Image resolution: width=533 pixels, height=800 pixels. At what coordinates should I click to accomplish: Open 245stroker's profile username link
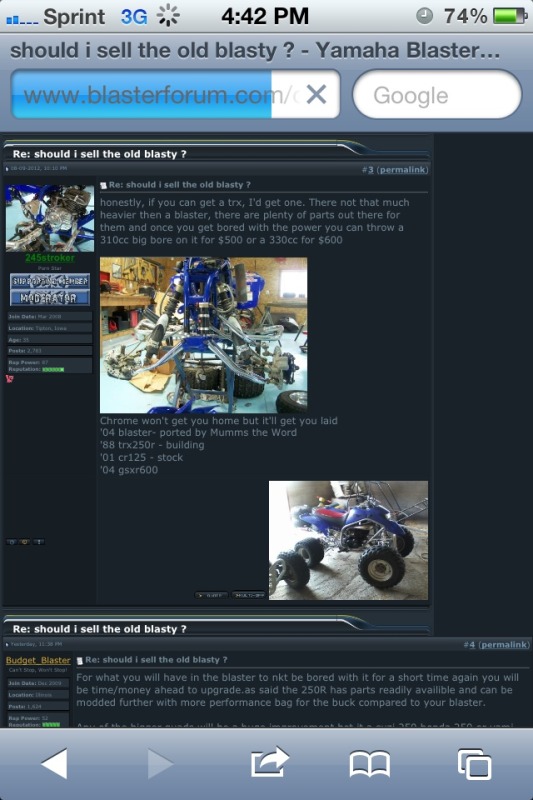[x=50, y=258]
